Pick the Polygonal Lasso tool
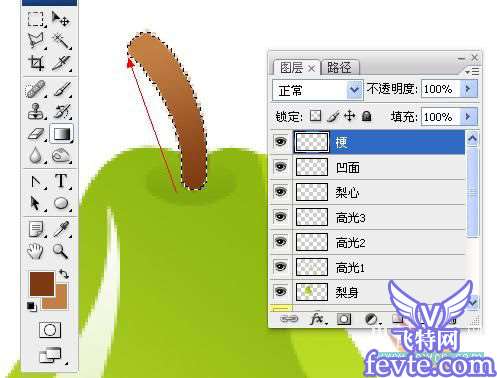Screen dimensions: 497x378 tap(36, 41)
